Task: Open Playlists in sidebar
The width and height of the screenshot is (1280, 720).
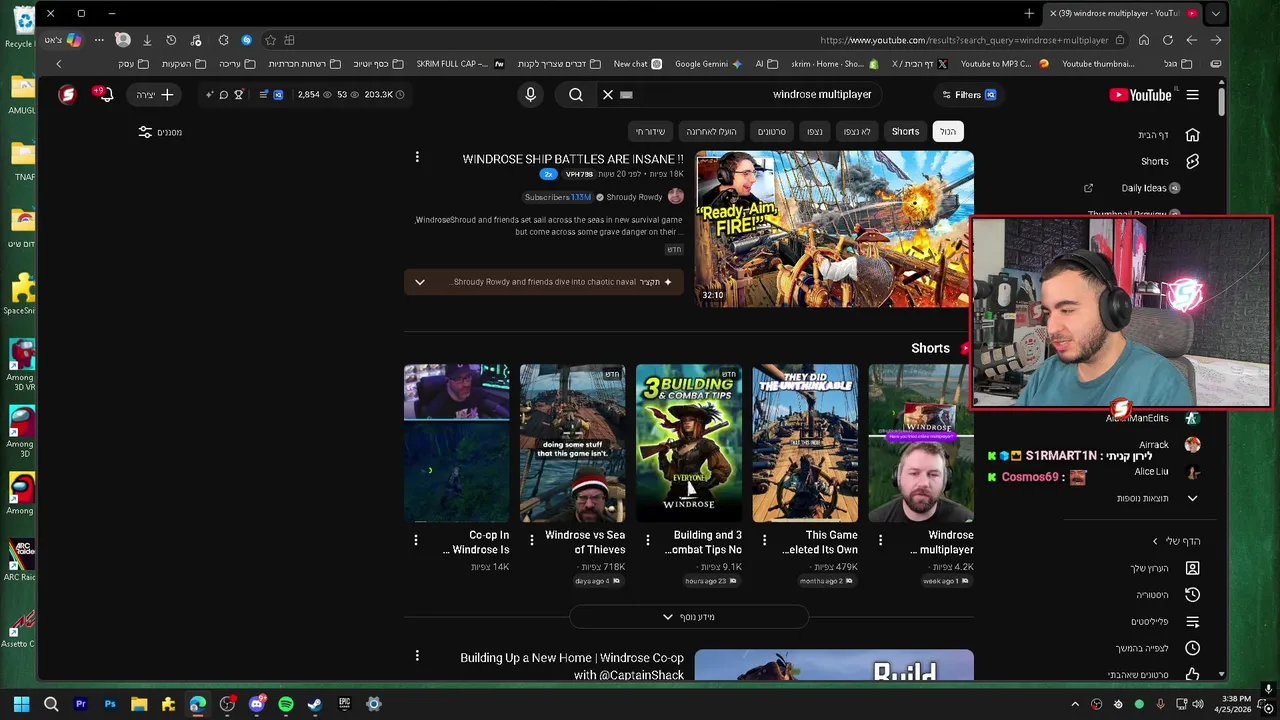Action: pos(1164,622)
